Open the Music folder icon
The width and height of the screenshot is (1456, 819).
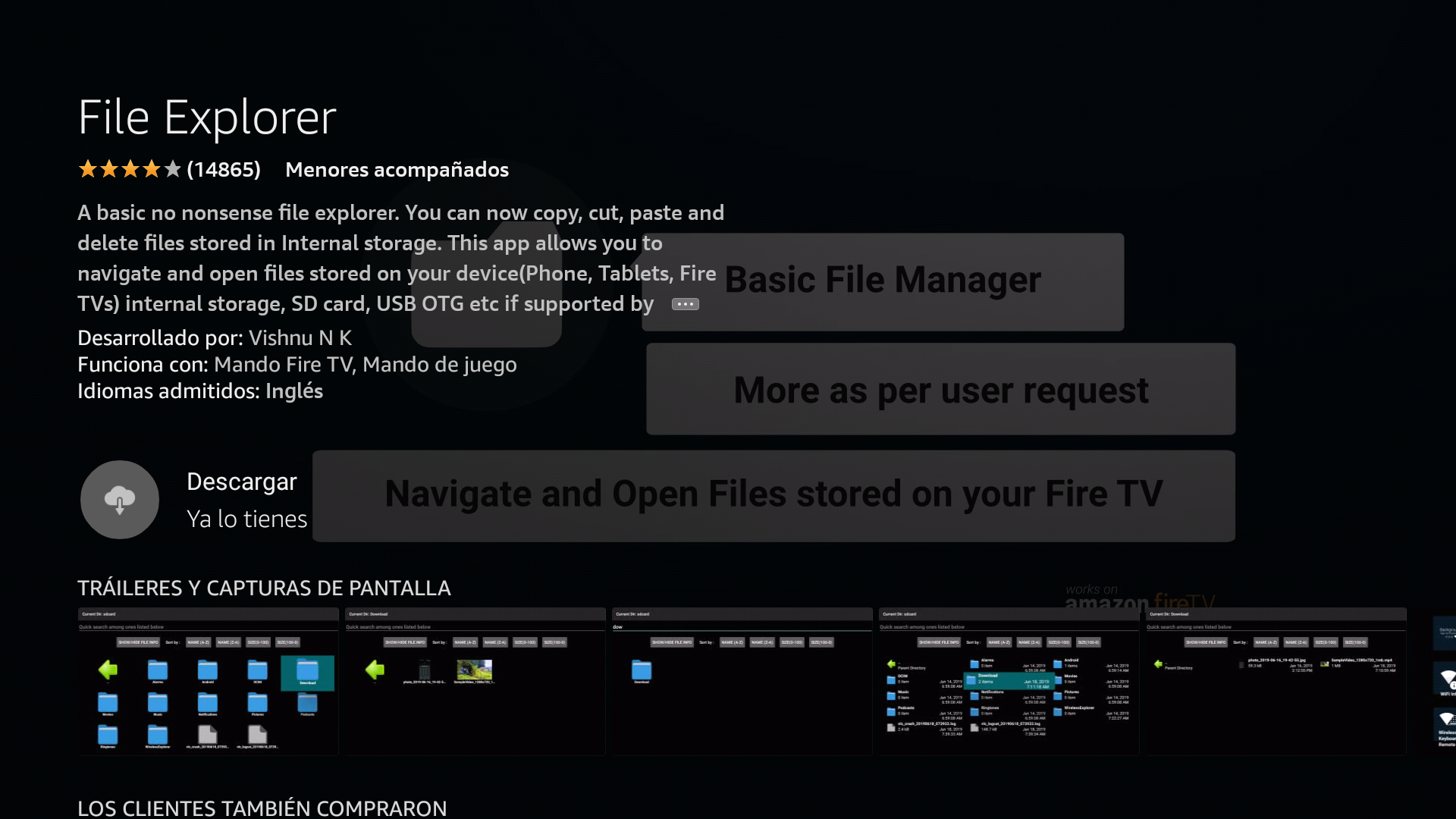(x=158, y=704)
